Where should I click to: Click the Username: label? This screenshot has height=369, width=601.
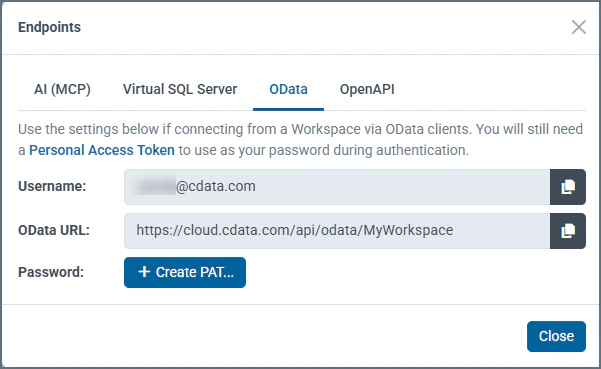click(x=52, y=186)
